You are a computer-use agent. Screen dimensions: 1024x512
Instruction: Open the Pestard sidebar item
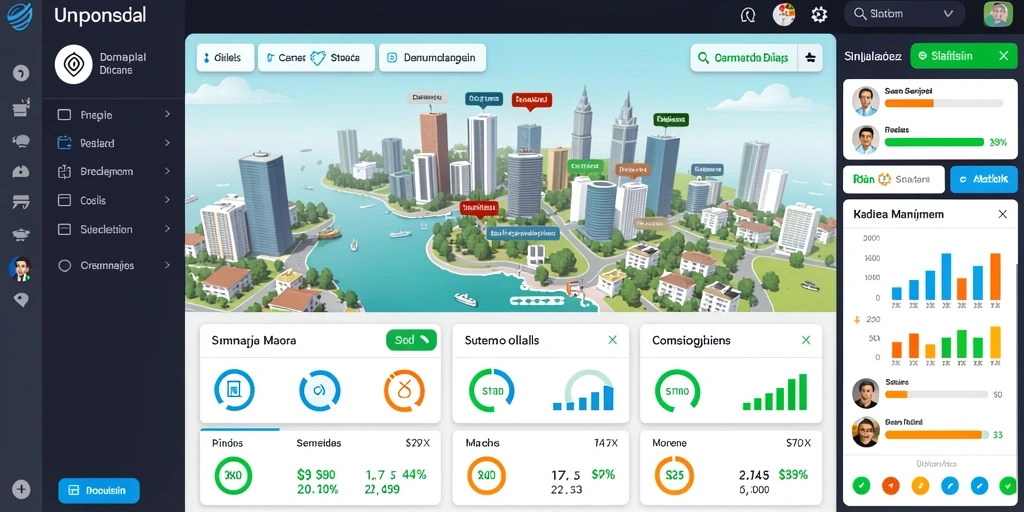[x=114, y=143]
